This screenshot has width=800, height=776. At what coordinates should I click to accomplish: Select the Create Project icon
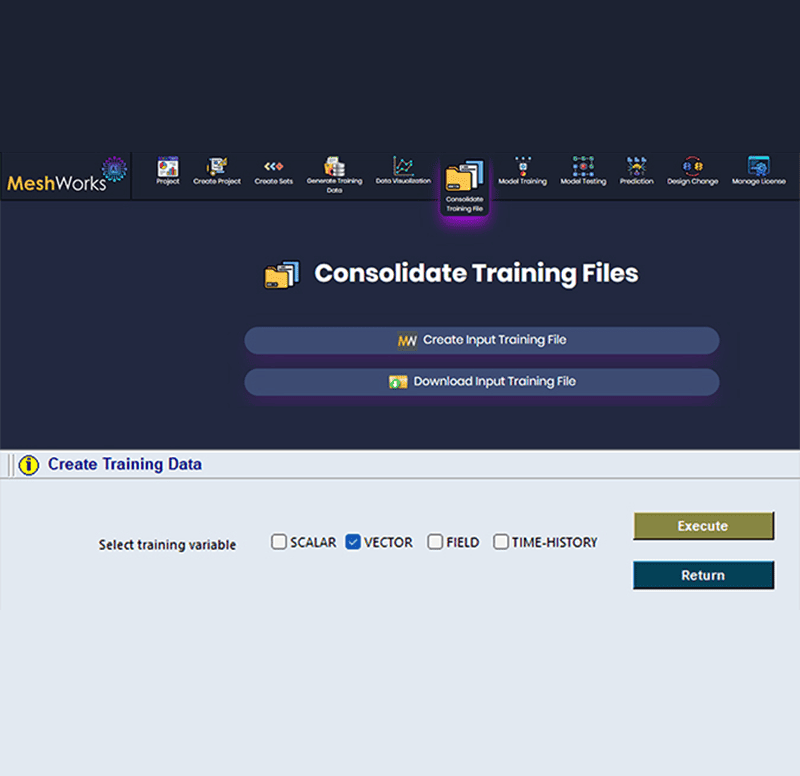(x=217, y=170)
